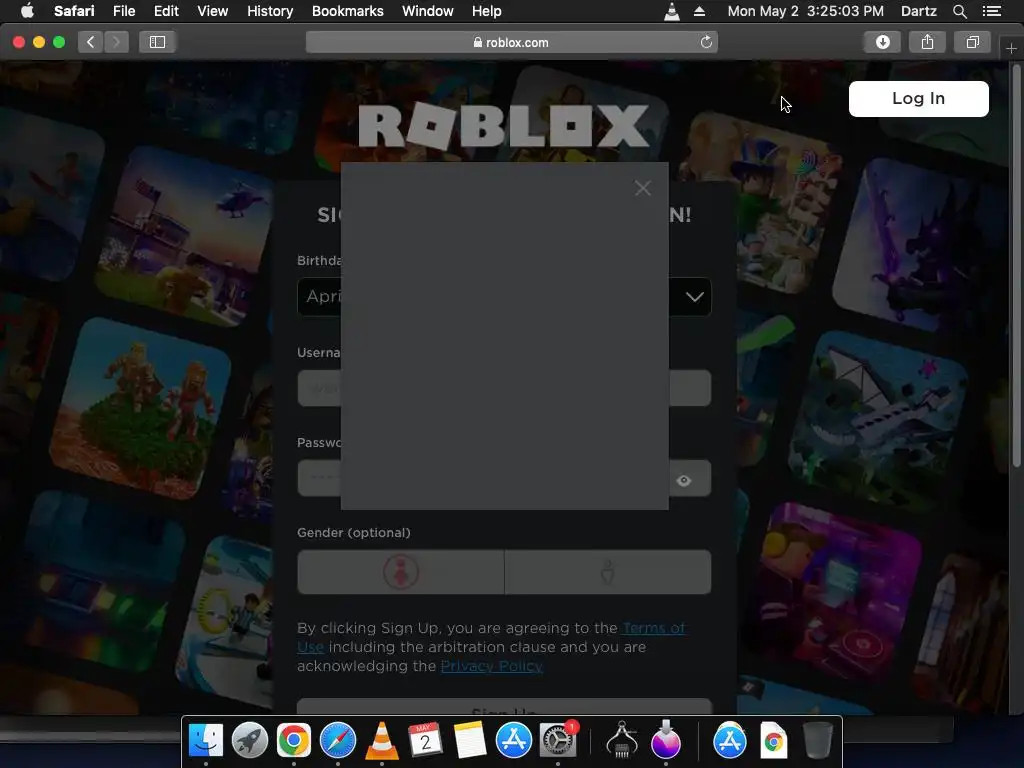Open the View menu
Image resolution: width=1024 pixels, height=768 pixels.
point(212,11)
